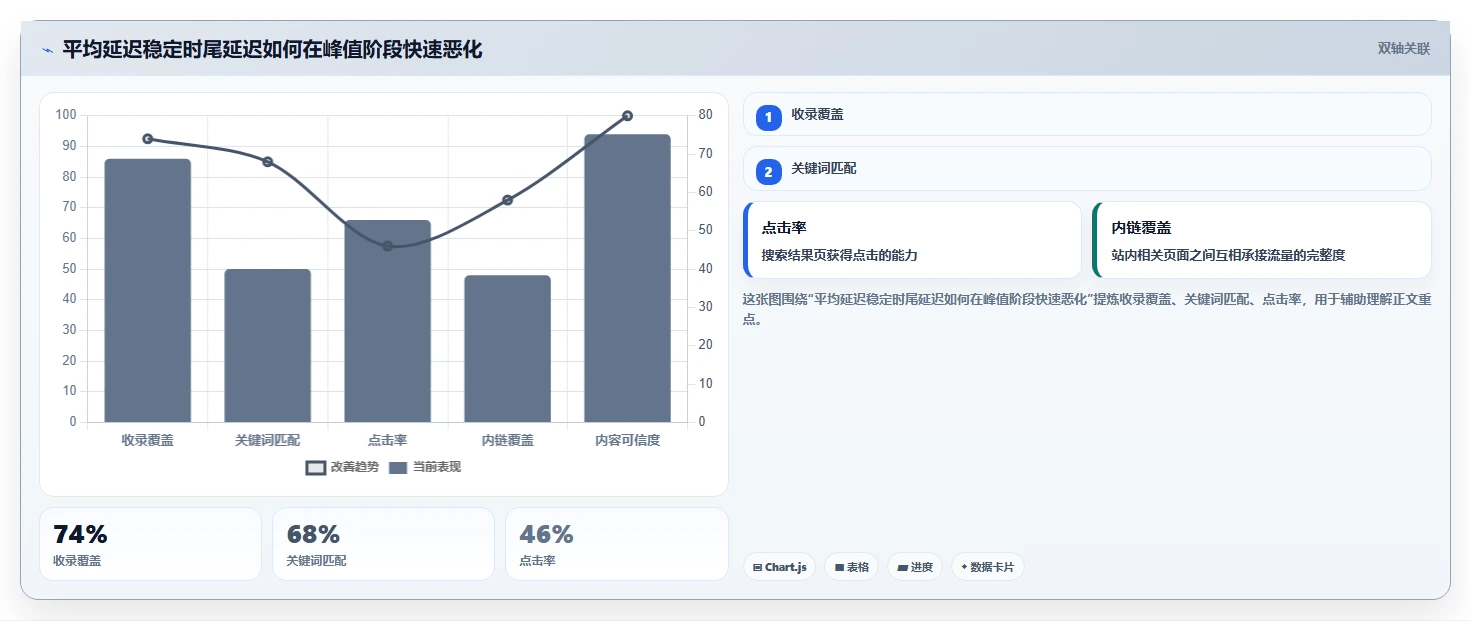Select the 关键词匹配 list item

pyautogui.click(x=1087, y=168)
